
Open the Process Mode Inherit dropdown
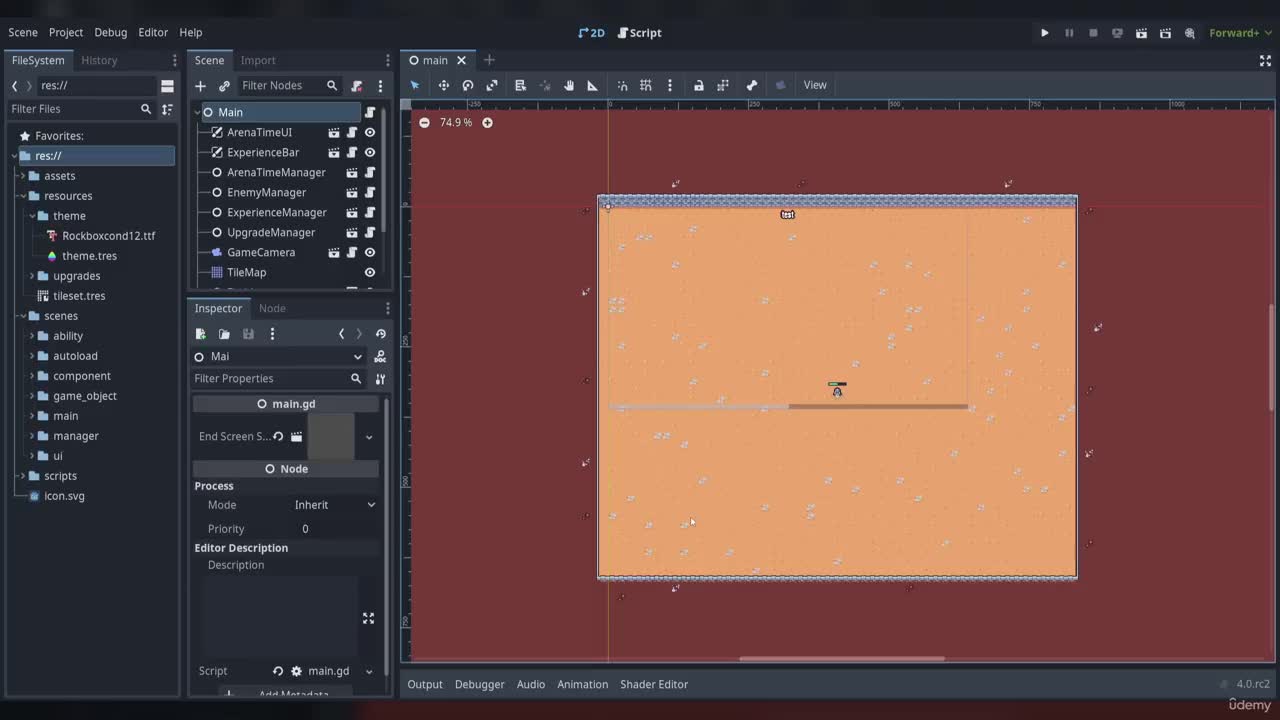coord(335,505)
